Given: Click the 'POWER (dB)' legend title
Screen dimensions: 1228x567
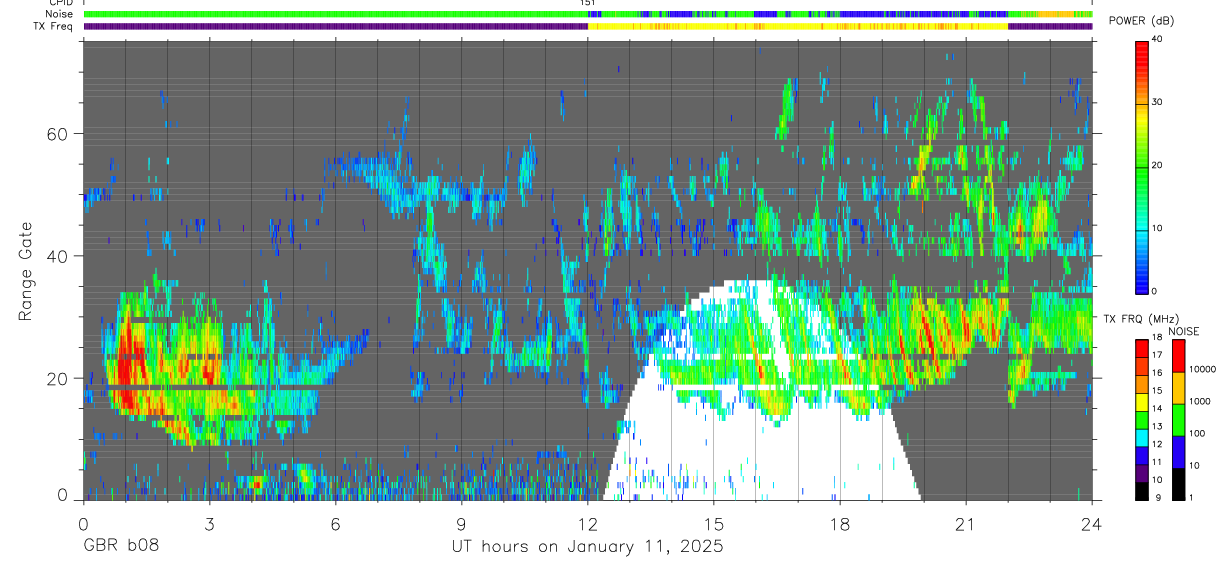Looking at the screenshot, I should coord(1142,21).
